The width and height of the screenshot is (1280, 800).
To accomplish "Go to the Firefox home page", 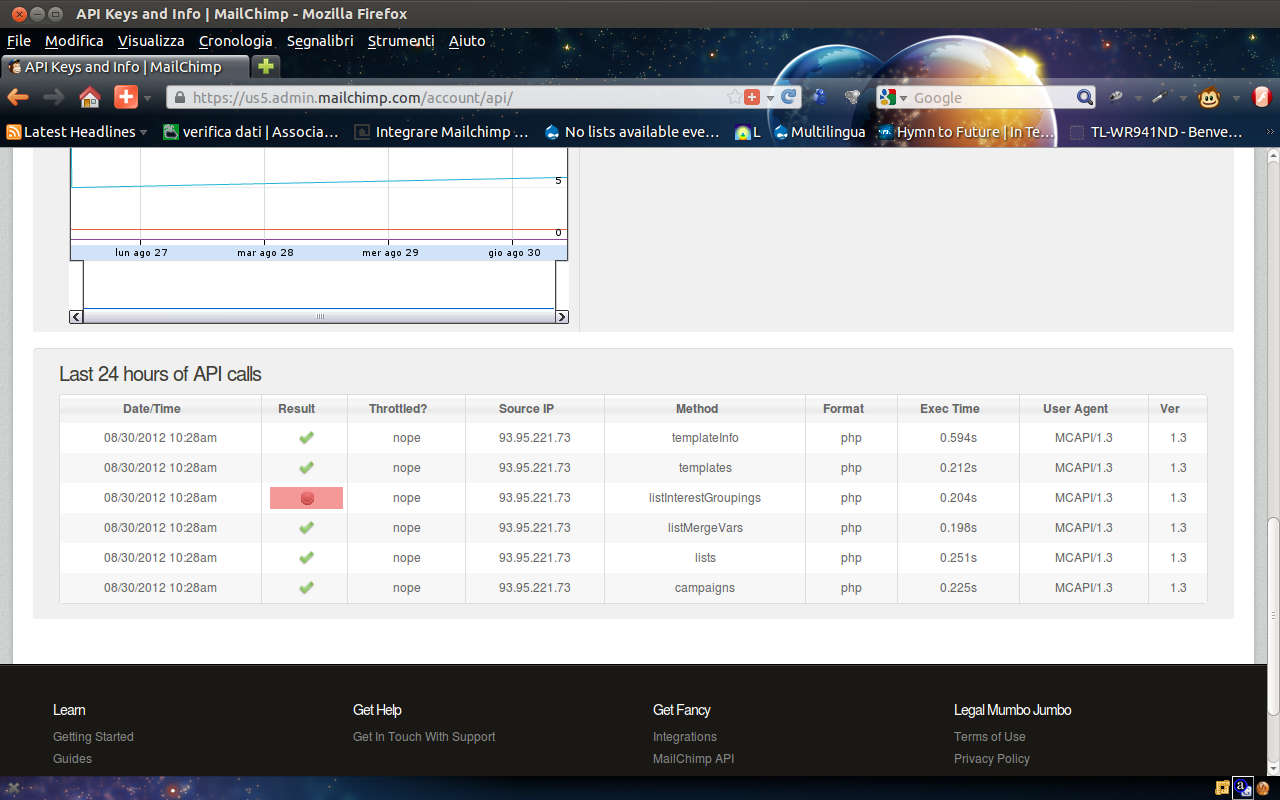I will coord(88,98).
